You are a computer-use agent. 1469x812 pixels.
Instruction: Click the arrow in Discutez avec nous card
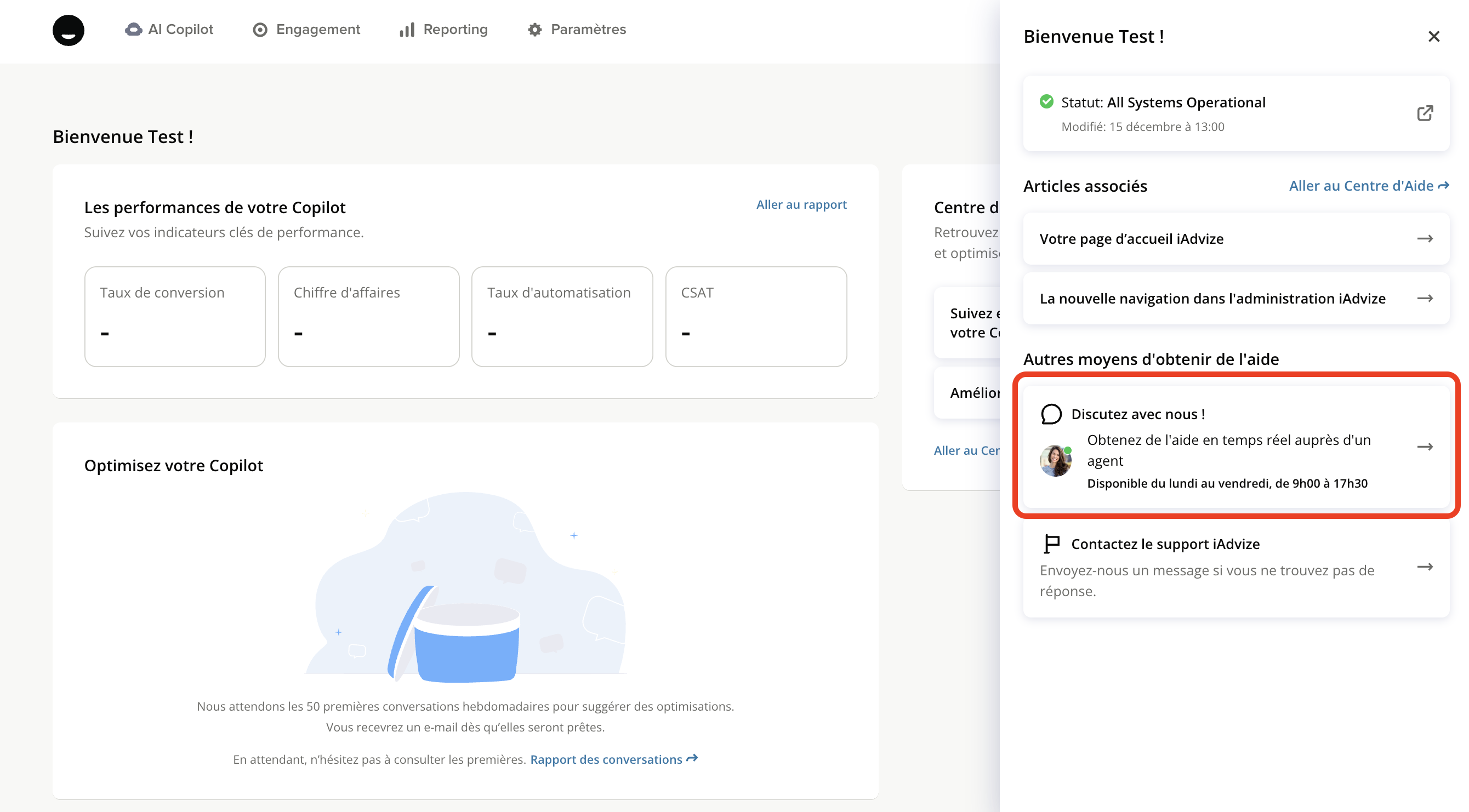click(x=1425, y=447)
